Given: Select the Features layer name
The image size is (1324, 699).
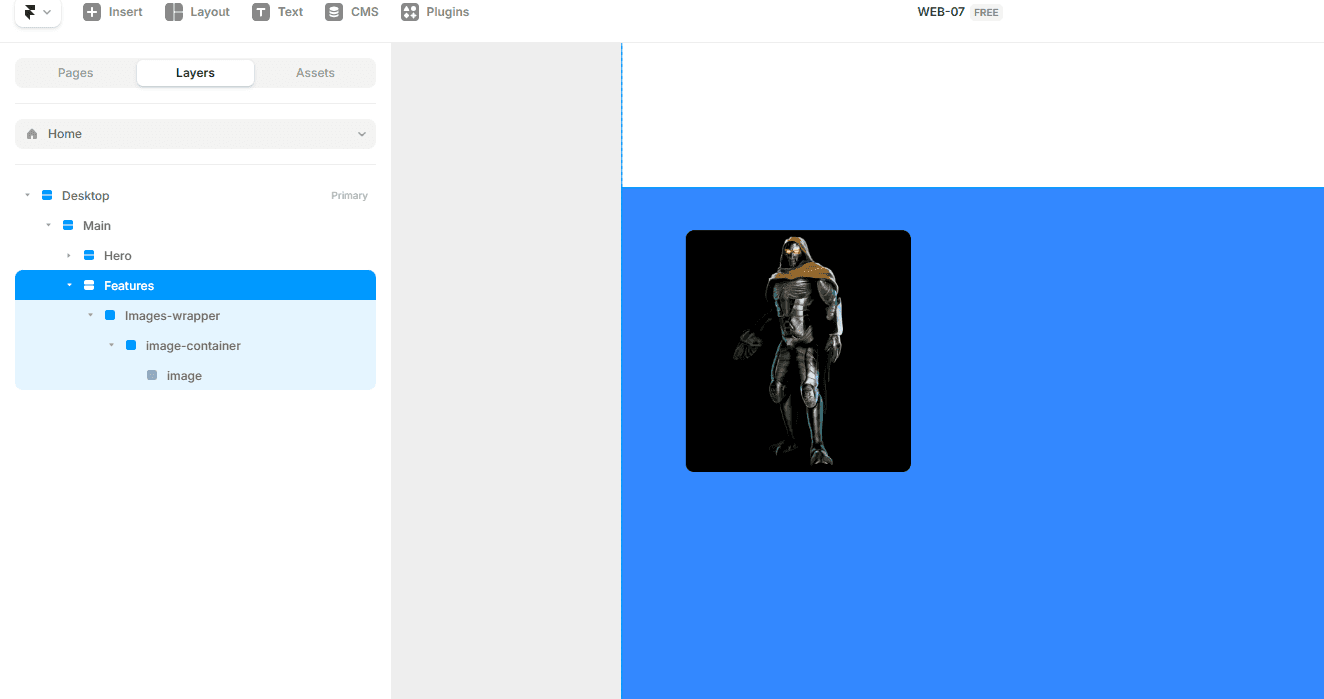Looking at the screenshot, I should [129, 286].
